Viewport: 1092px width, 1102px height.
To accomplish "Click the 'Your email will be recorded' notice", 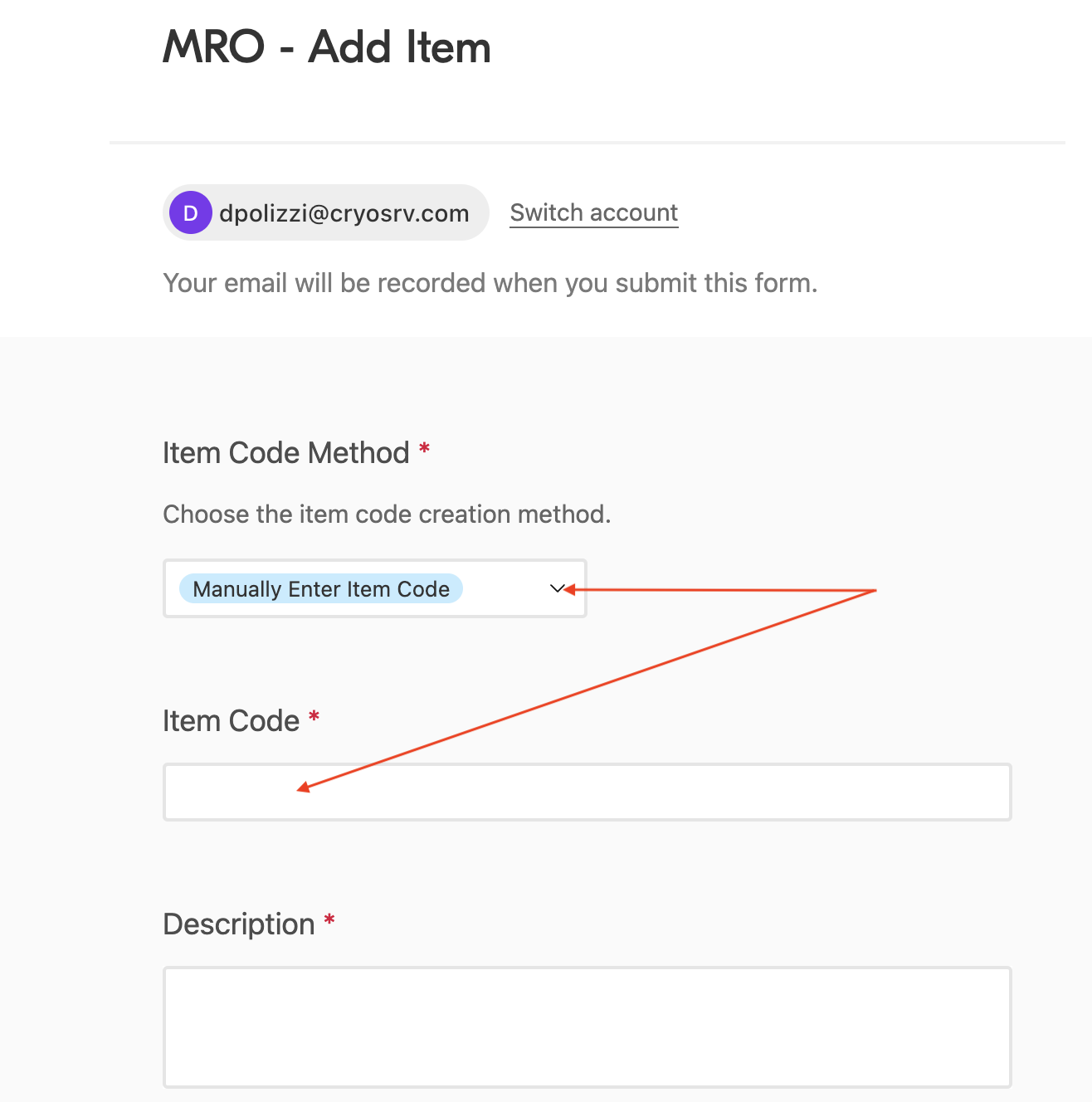I will coord(490,283).
